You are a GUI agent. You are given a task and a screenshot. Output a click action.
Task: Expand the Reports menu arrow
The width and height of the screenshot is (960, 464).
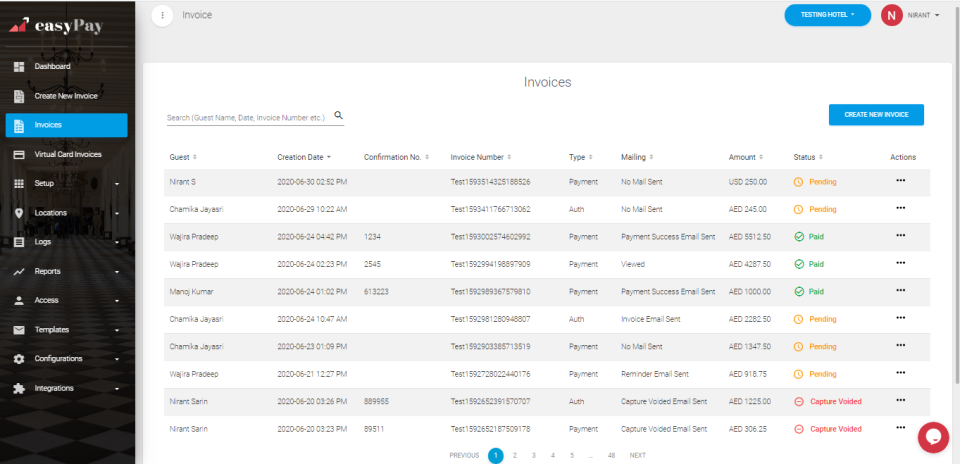pos(117,272)
